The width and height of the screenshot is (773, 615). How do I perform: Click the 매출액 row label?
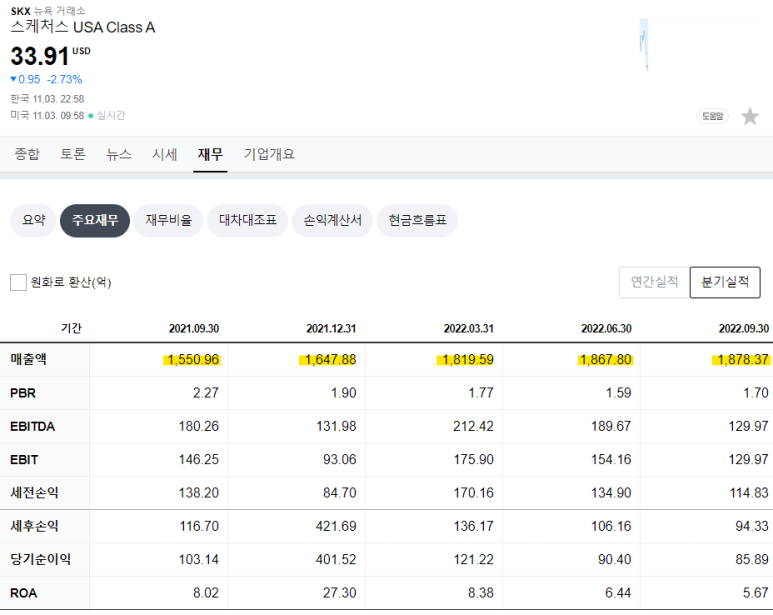pyautogui.click(x=29, y=359)
